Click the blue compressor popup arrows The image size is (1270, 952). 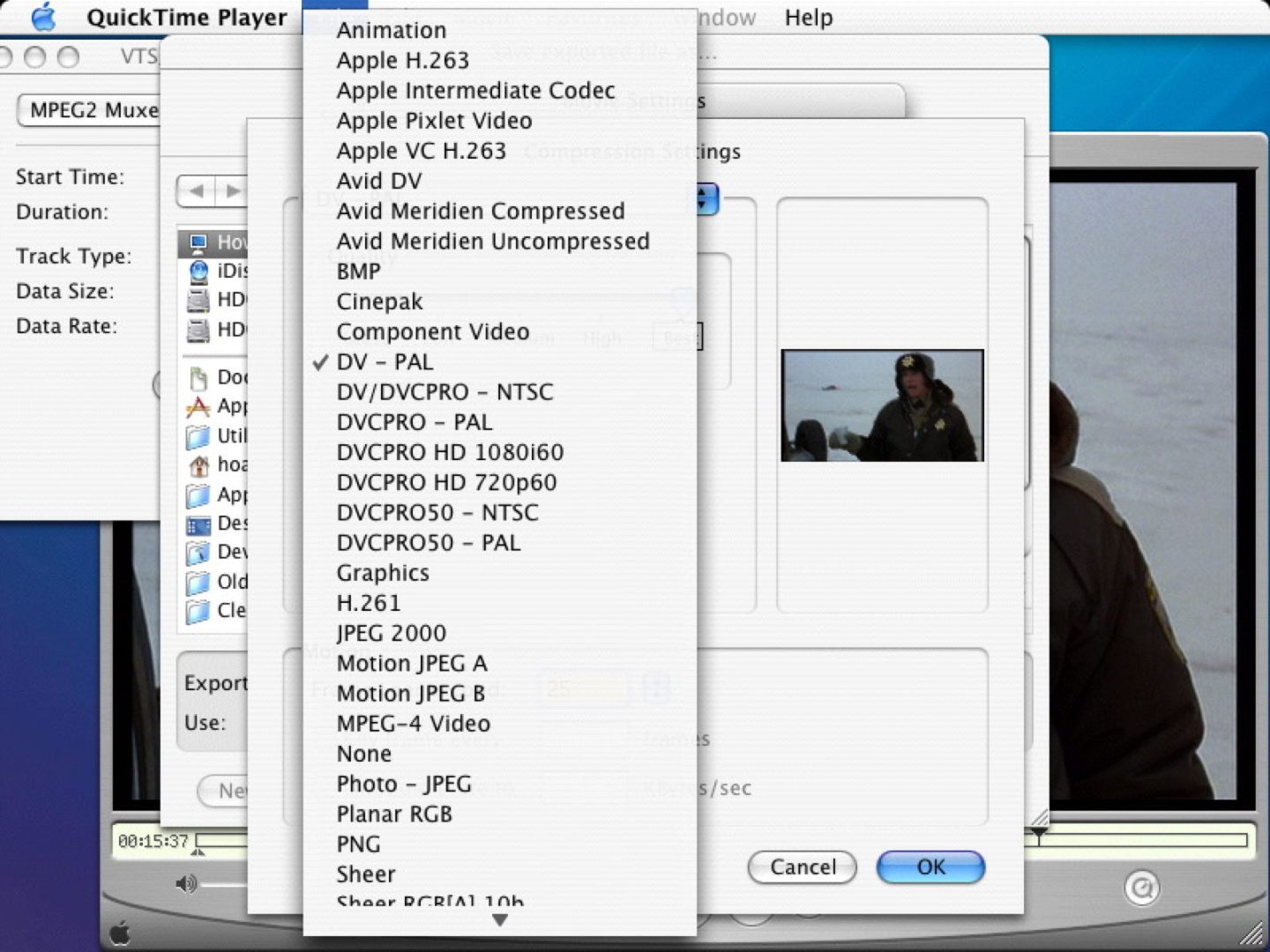tap(705, 199)
